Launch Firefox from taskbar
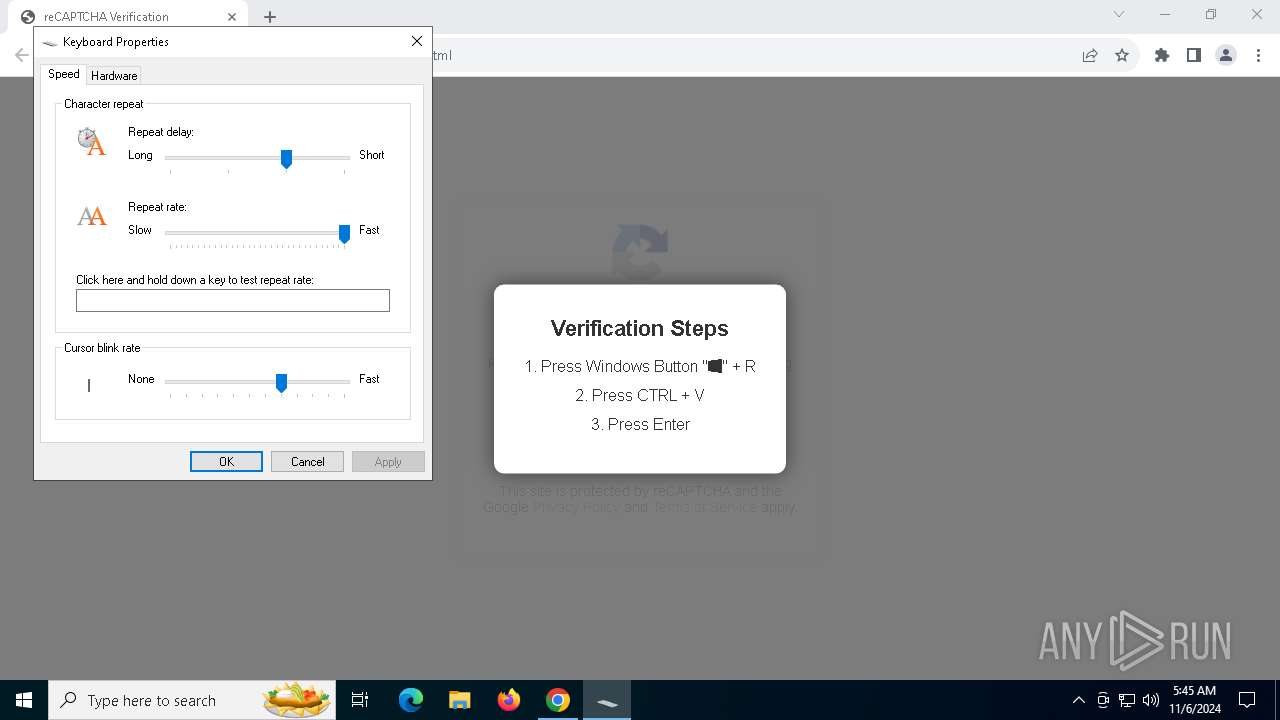 pos(509,700)
